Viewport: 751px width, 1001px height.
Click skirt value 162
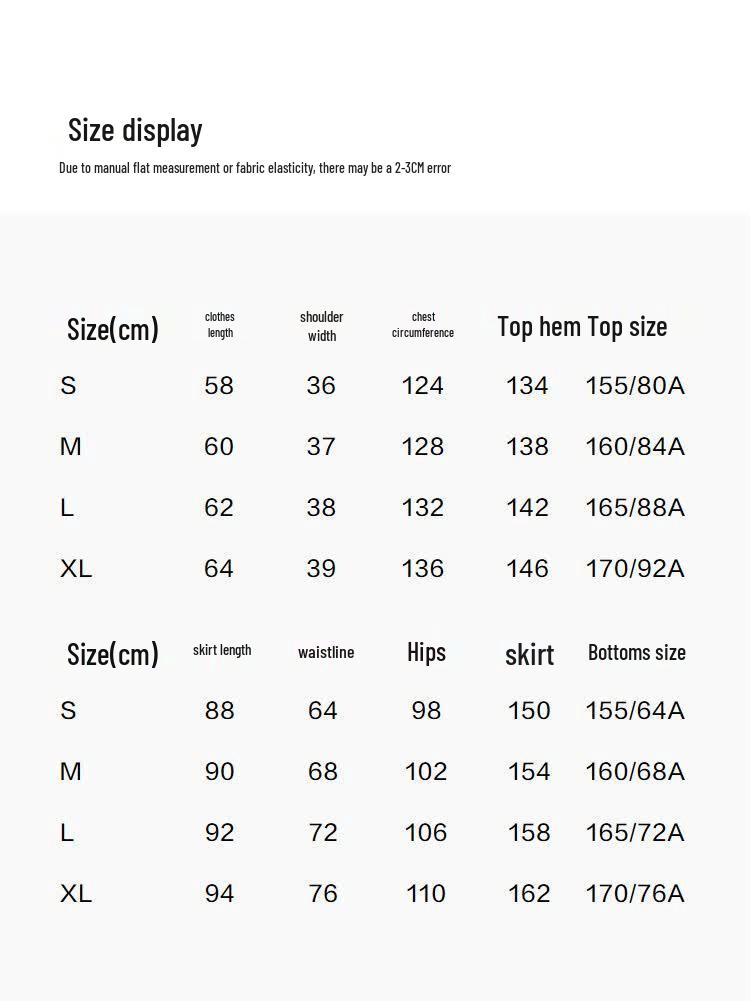(529, 894)
